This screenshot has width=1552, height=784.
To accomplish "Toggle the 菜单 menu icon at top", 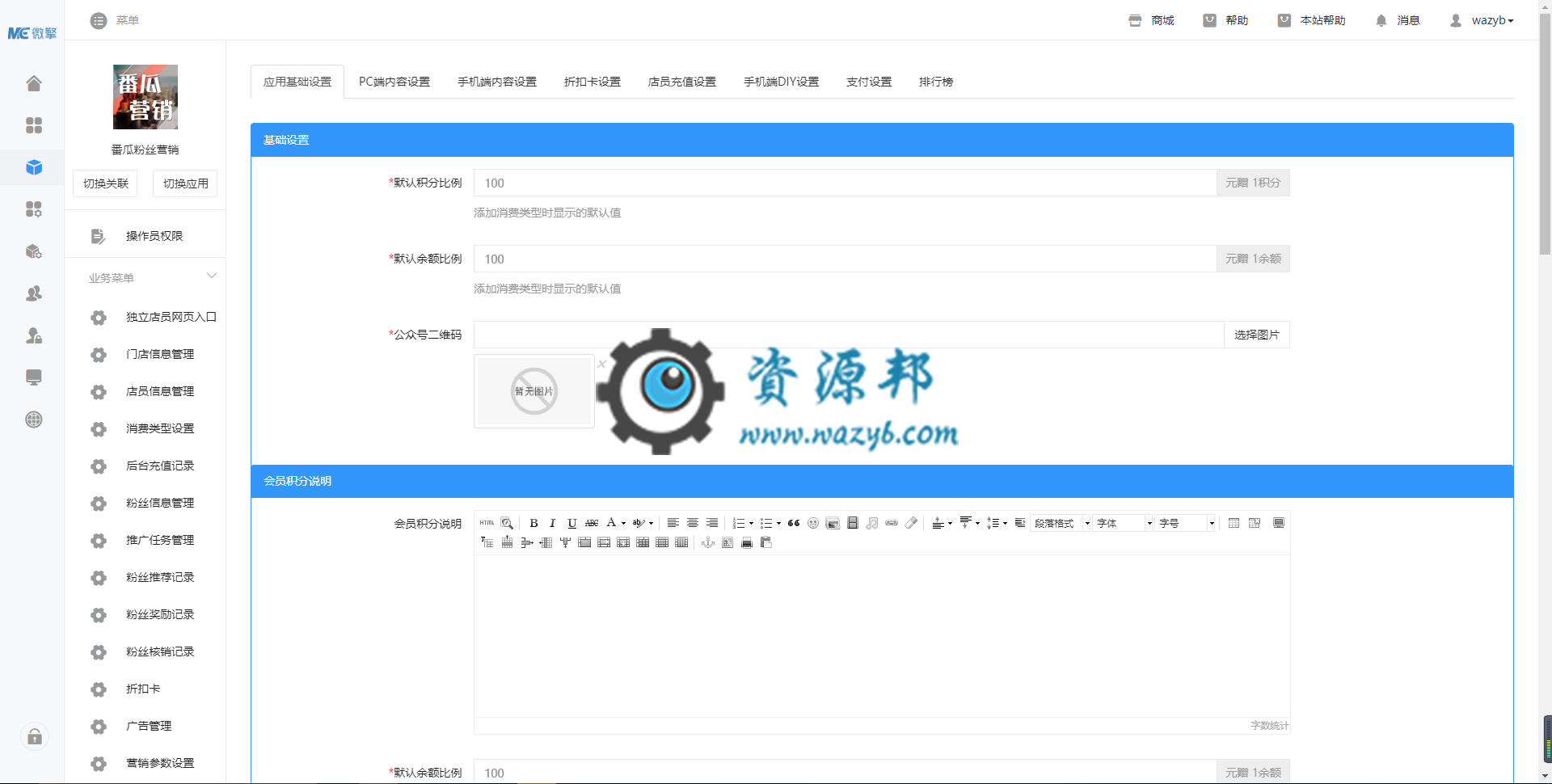I will (99, 20).
